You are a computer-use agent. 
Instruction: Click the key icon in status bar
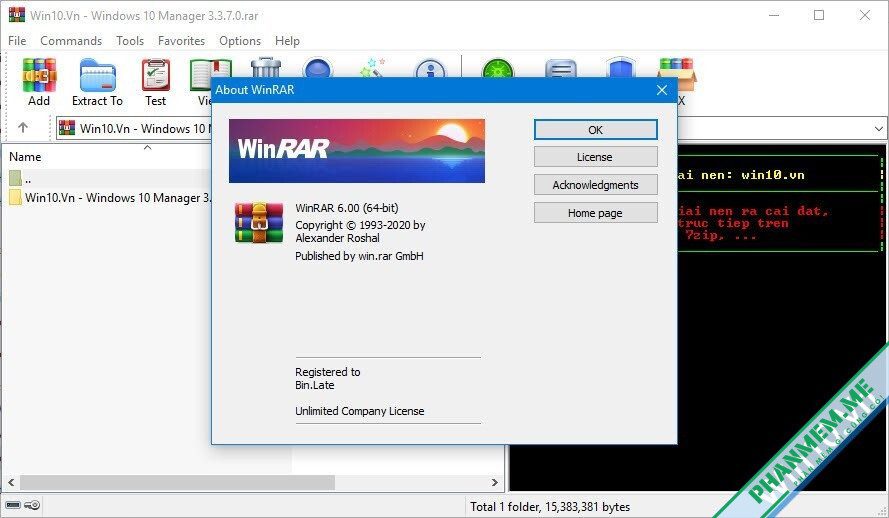click(x=32, y=505)
